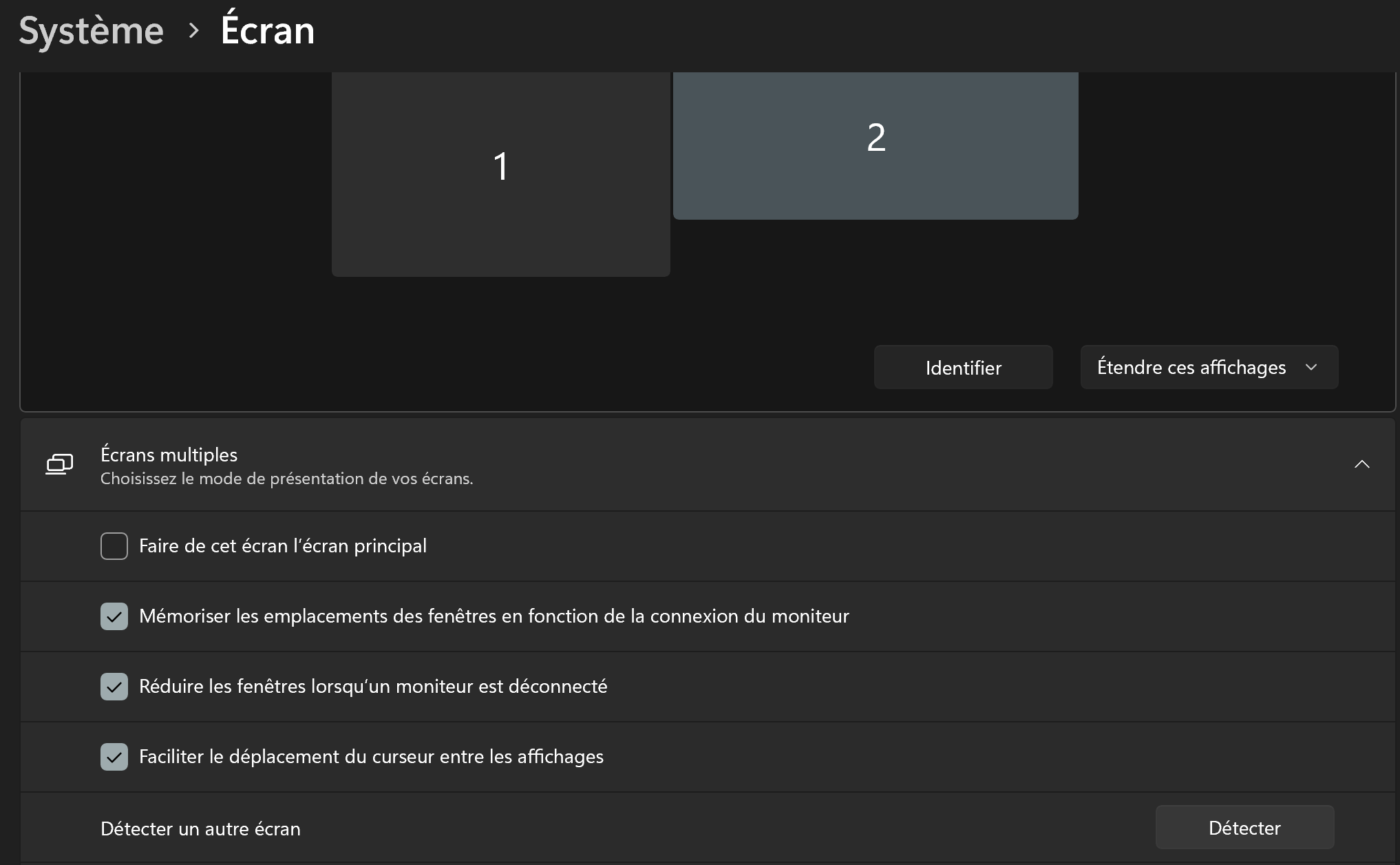
Task: Click the Détecter button
Action: pyautogui.click(x=1244, y=827)
